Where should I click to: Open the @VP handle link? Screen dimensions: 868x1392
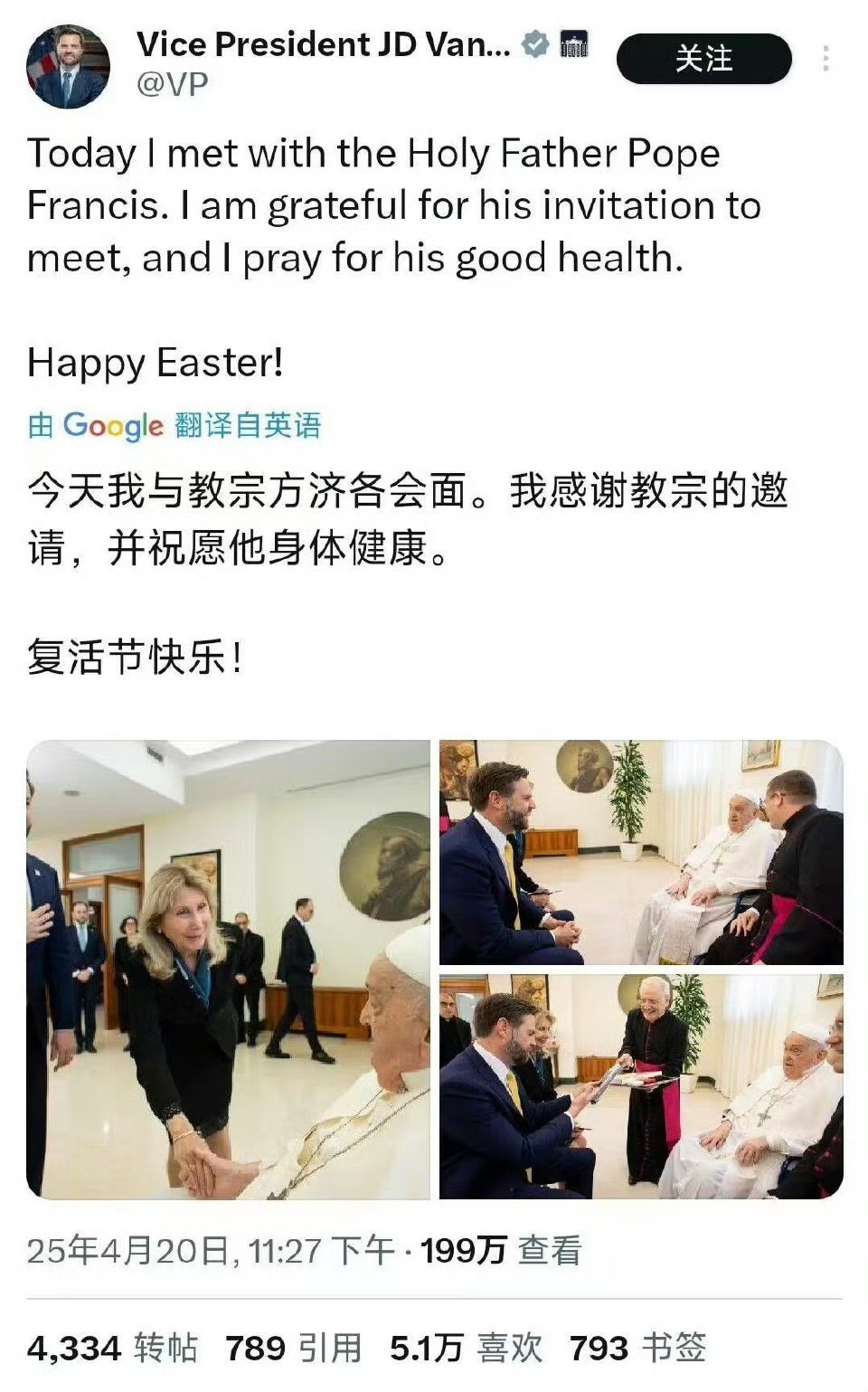point(173,84)
